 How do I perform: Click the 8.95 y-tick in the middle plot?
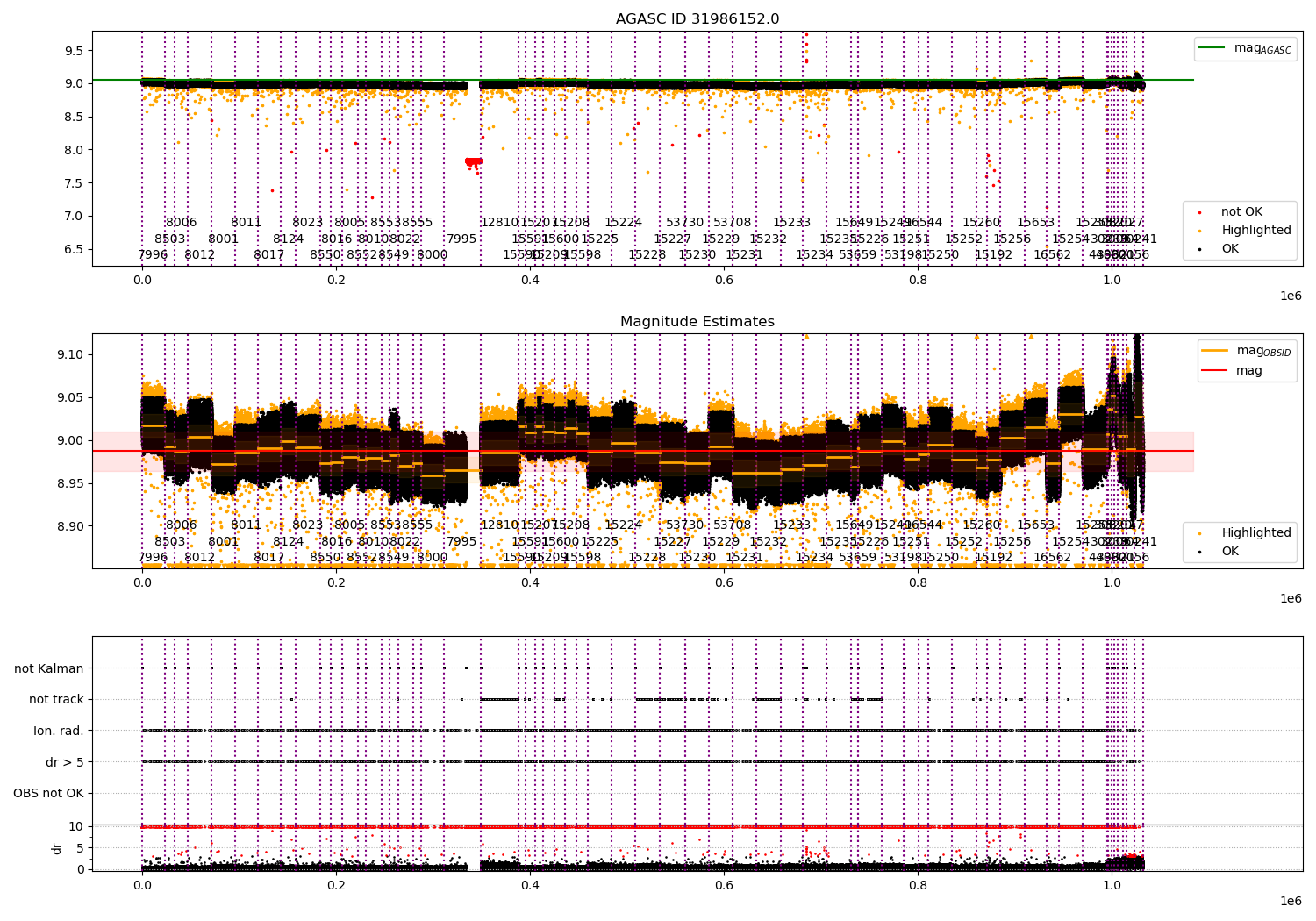click(x=70, y=484)
